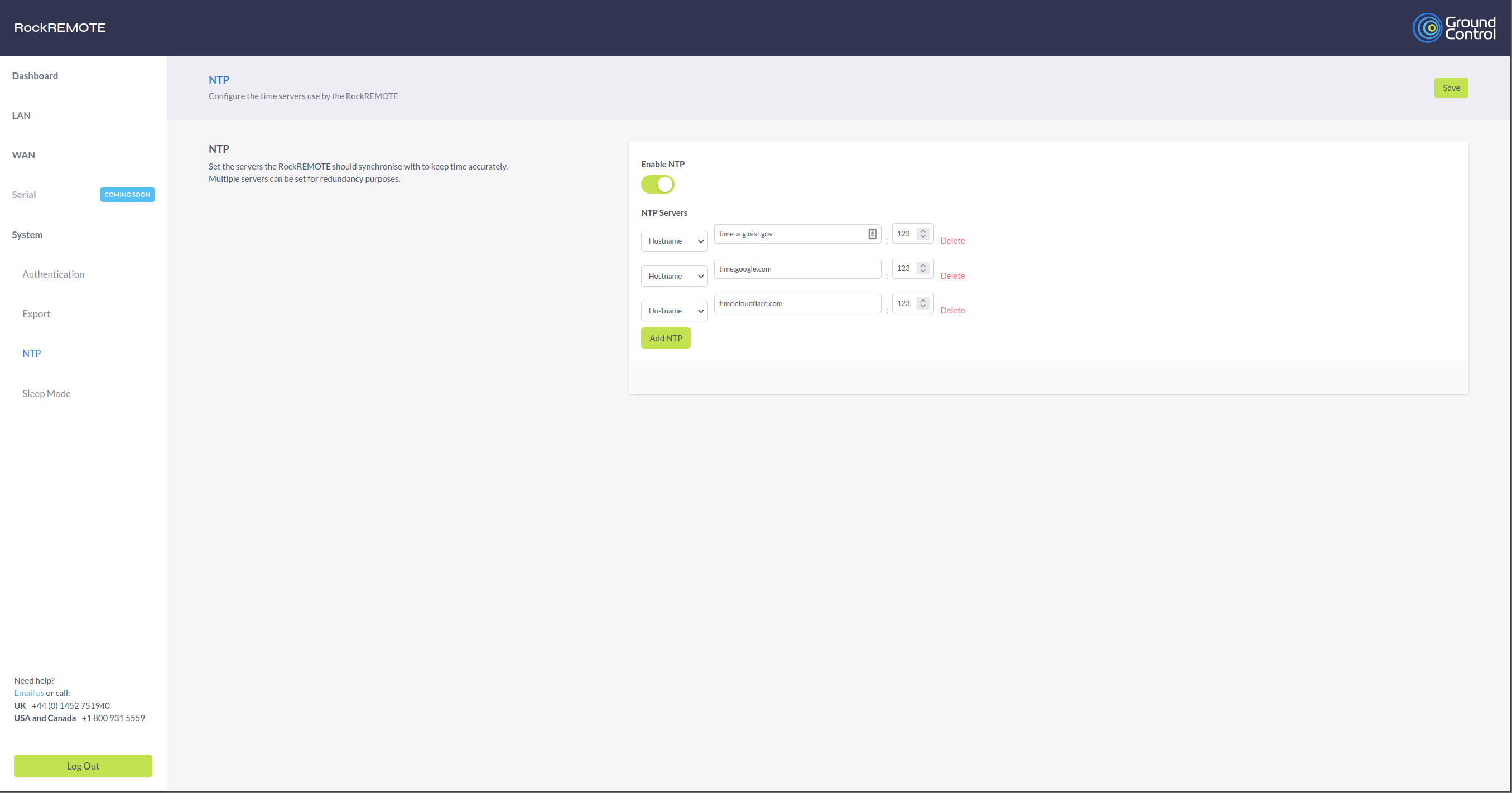
Task: Toggle the Enable NTP switch
Action: pyautogui.click(x=657, y=184)
